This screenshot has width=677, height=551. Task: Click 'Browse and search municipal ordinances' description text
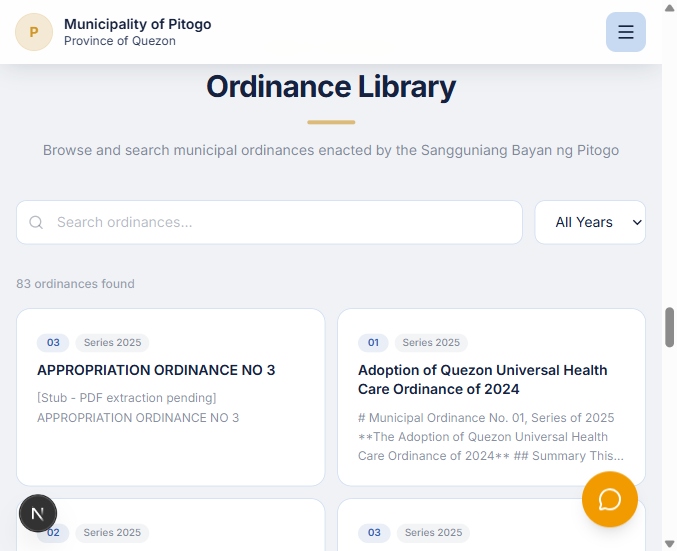[331, 150]
